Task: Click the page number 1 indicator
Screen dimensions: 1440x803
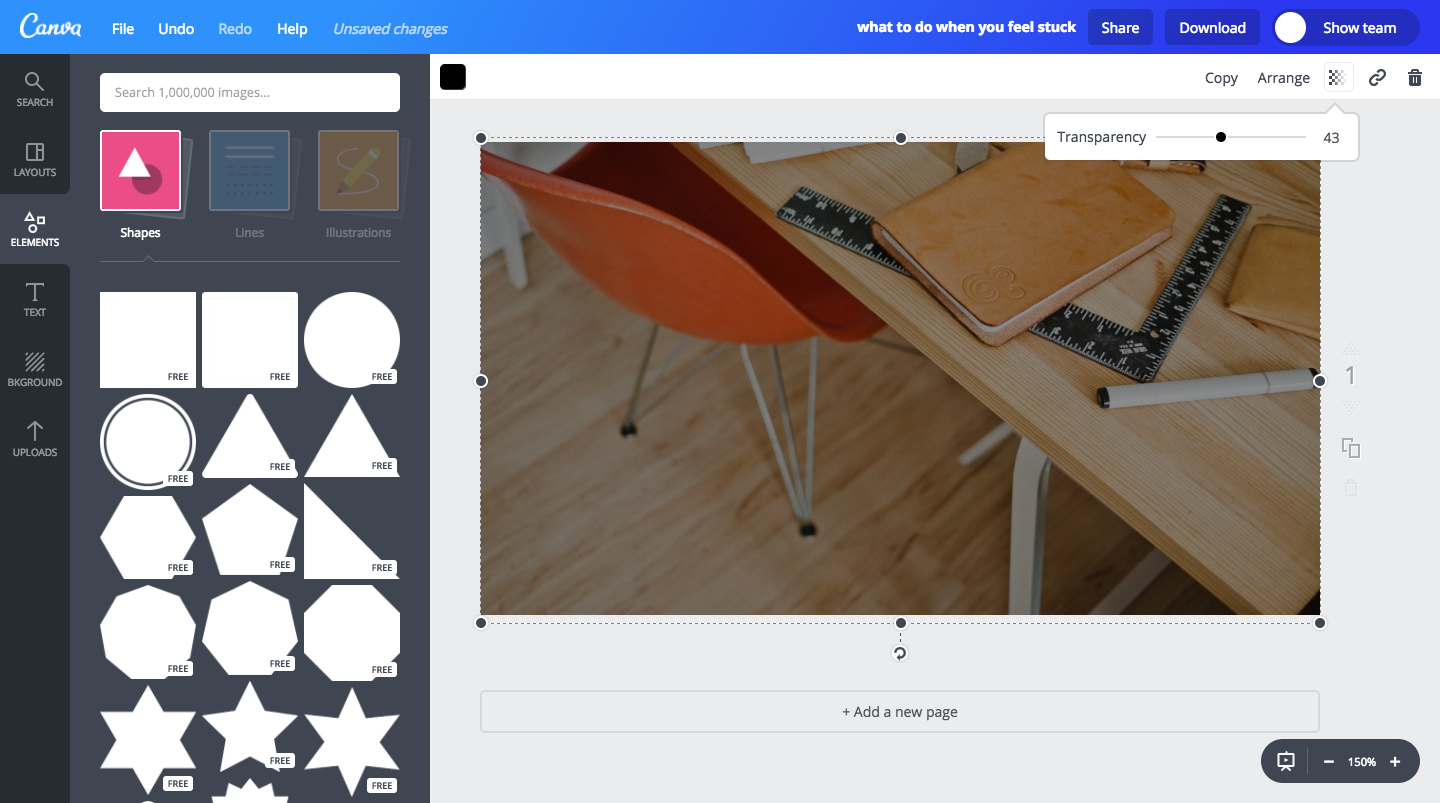Action: (x=1351, y=376)
